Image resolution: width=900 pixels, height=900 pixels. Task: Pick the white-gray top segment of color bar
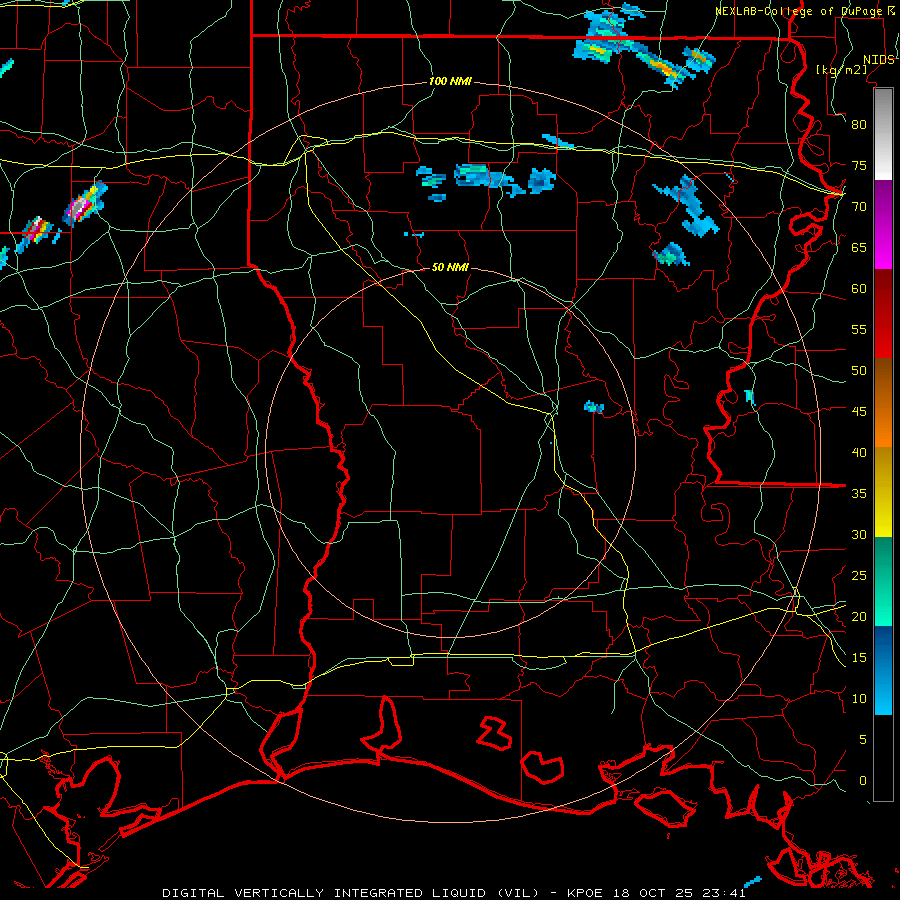point(883,134)
